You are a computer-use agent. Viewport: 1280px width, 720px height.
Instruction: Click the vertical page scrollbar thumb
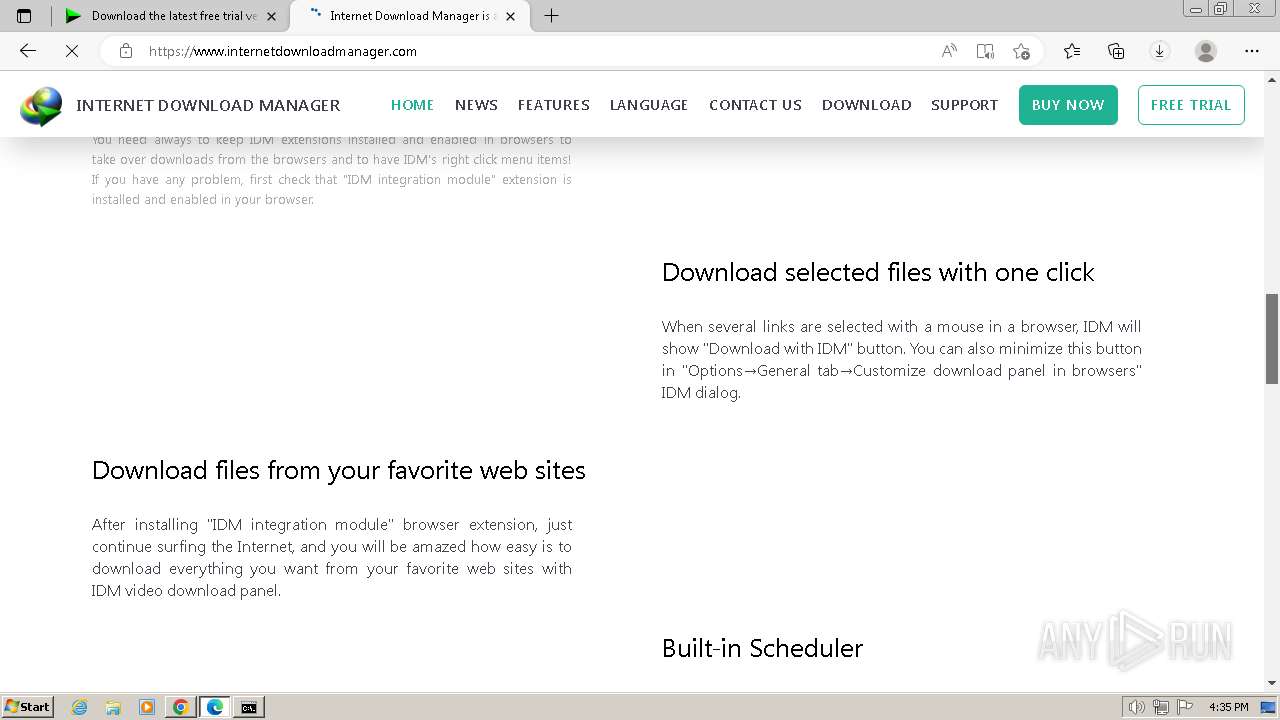pos(1272,338)
